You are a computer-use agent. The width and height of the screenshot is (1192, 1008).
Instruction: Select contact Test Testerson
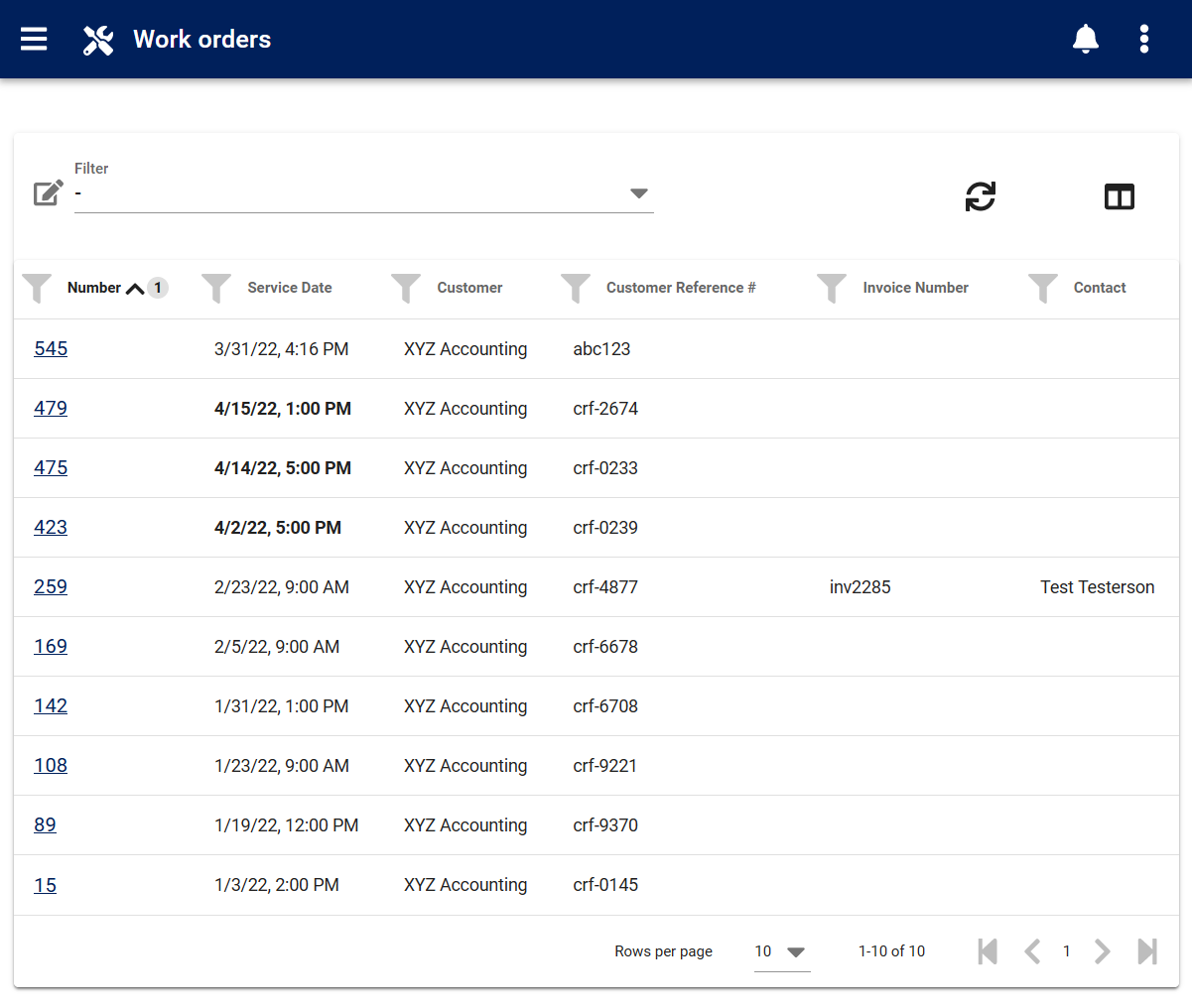click(1097, 586)
